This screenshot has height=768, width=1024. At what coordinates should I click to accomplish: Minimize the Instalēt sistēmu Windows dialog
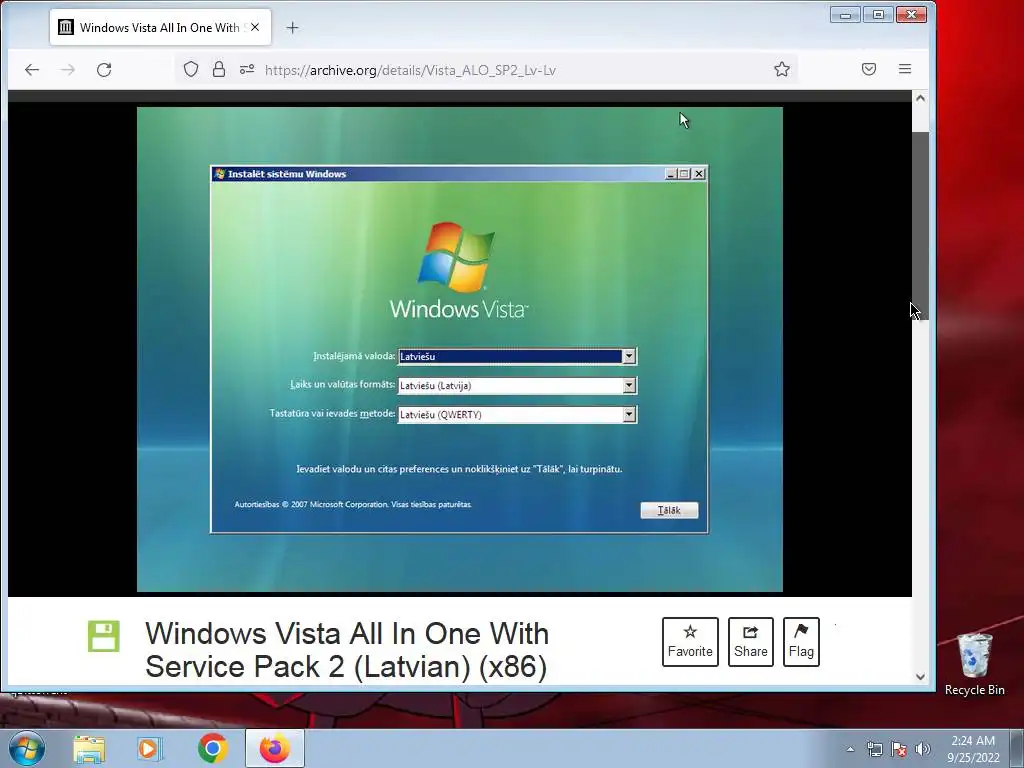point(671,174)
